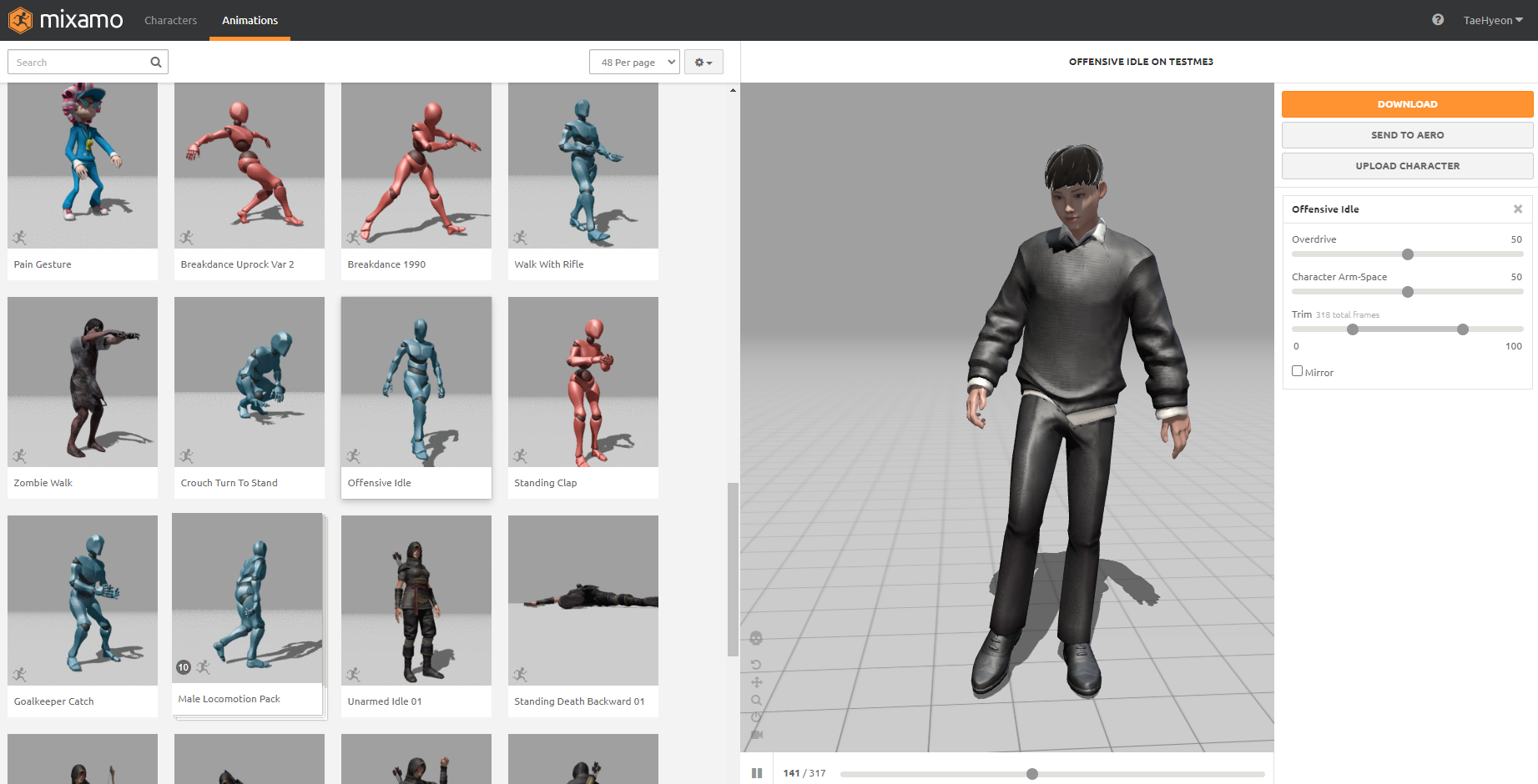Open the TaeHyeon account menu
Screen dimensions: 1538x784
point(1493,20)
